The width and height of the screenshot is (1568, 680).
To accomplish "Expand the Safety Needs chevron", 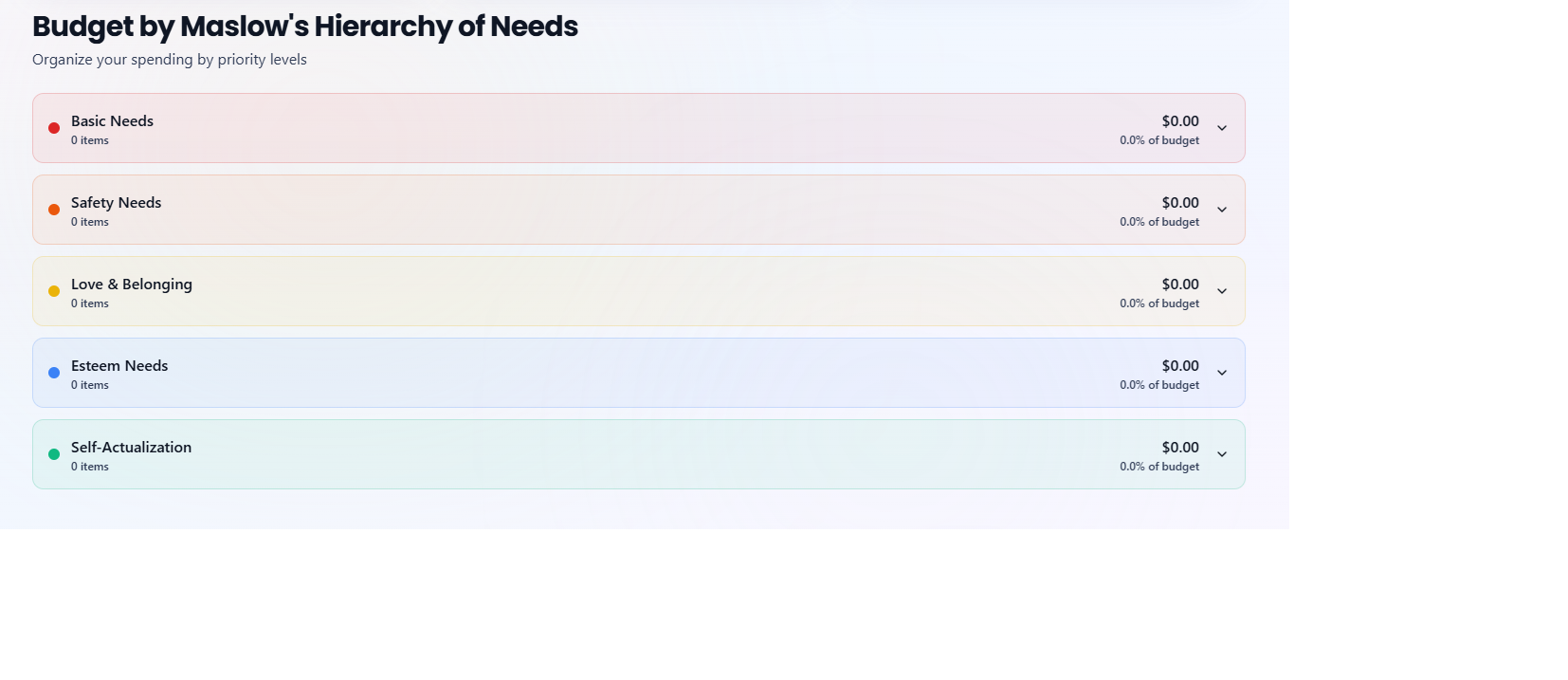I will [1222, 210].
